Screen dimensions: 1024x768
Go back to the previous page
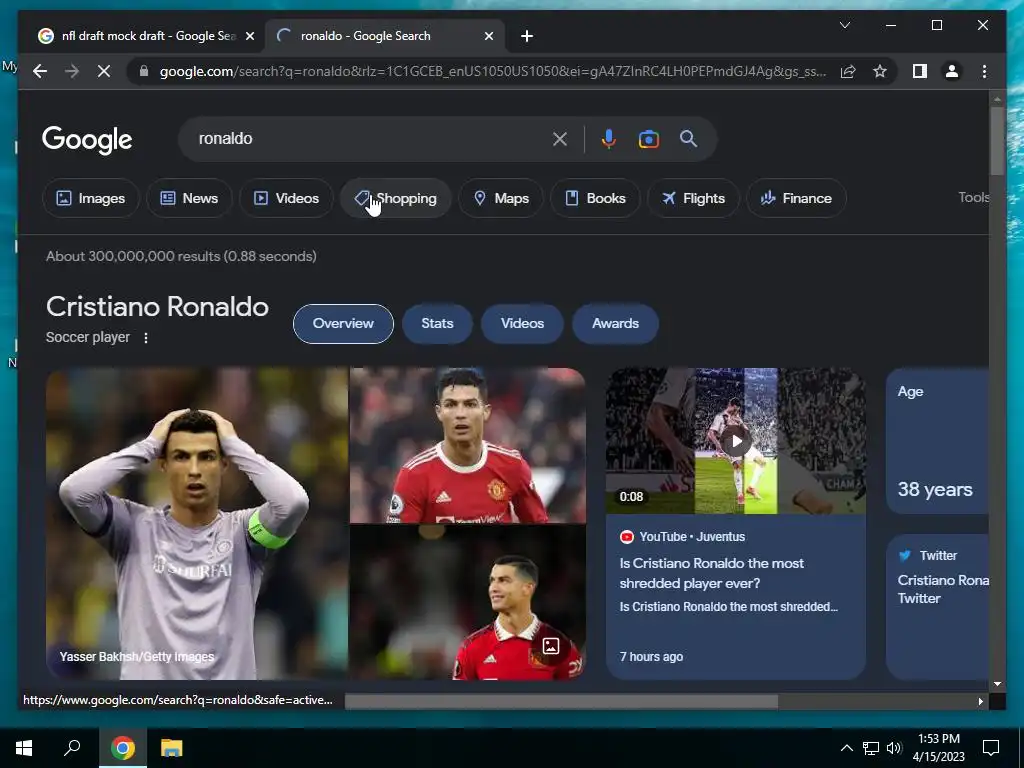(40, 71)
